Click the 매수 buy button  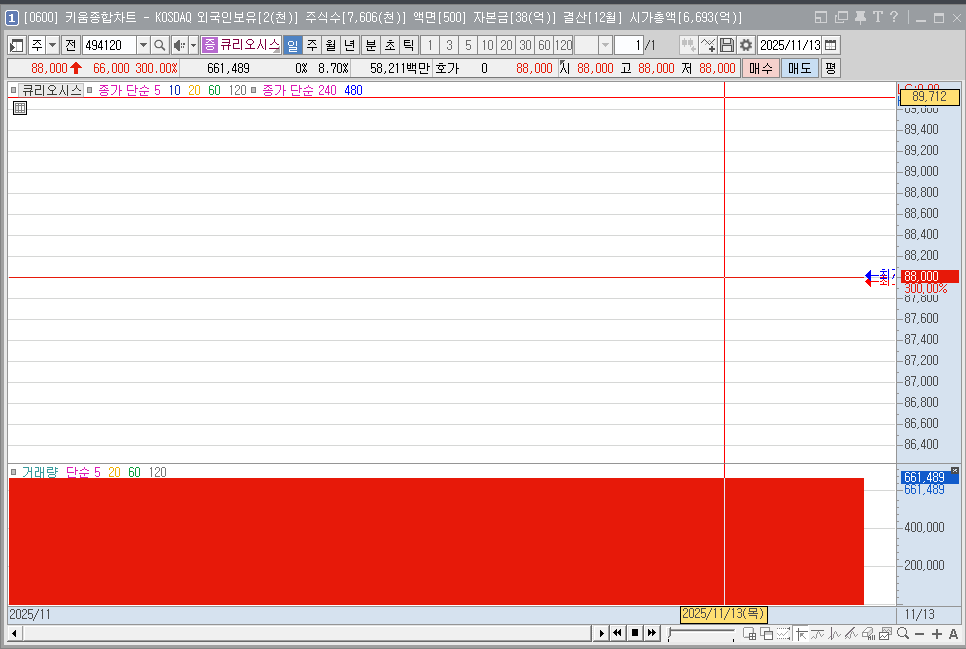[x=761, y=68]
